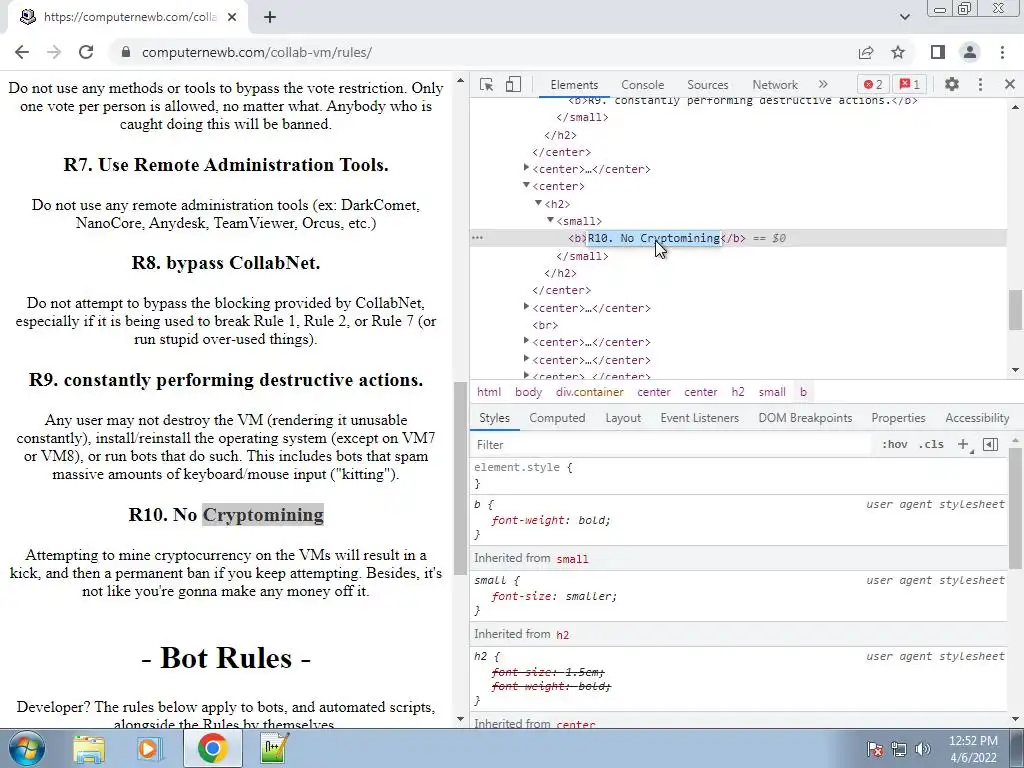Select body in the breadcrumb
This screenshot has height=768, width=1024.
(x=528, y=392)
